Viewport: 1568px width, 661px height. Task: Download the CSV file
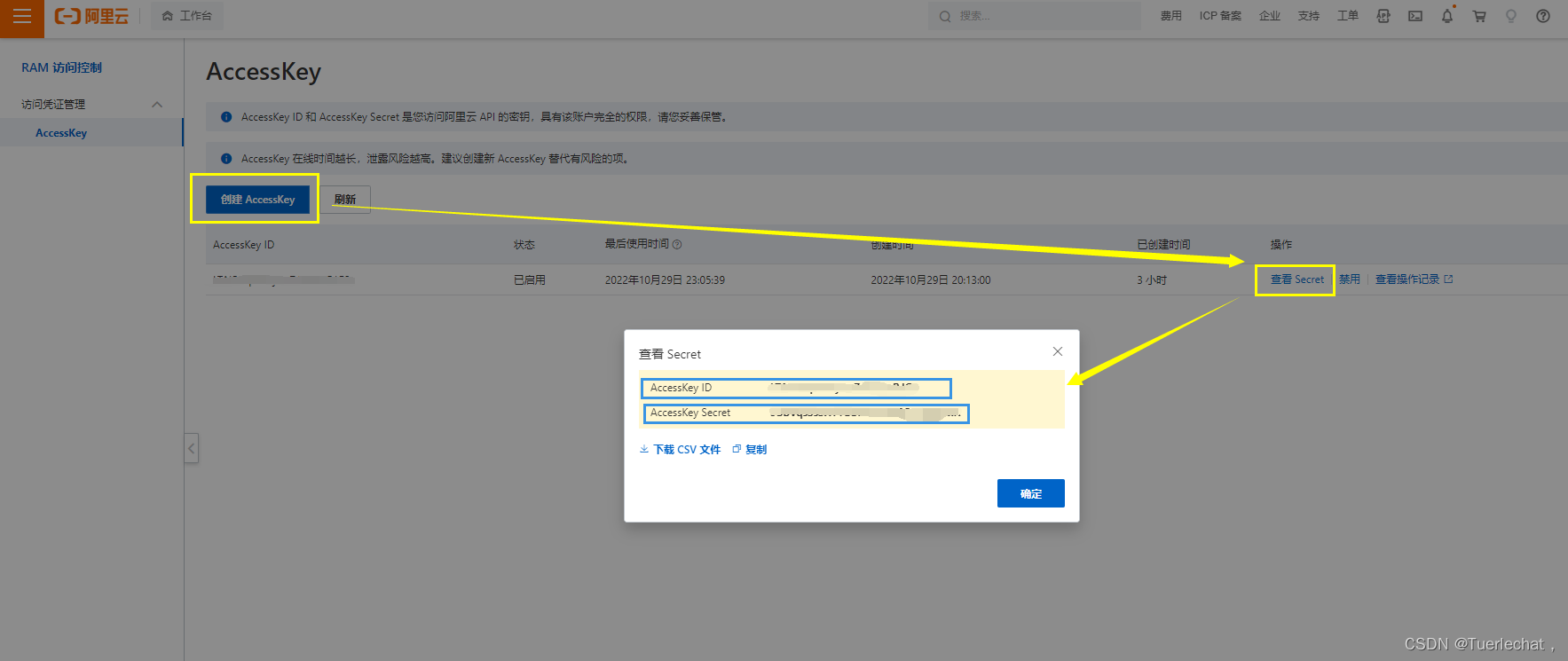tap(680, 450)
